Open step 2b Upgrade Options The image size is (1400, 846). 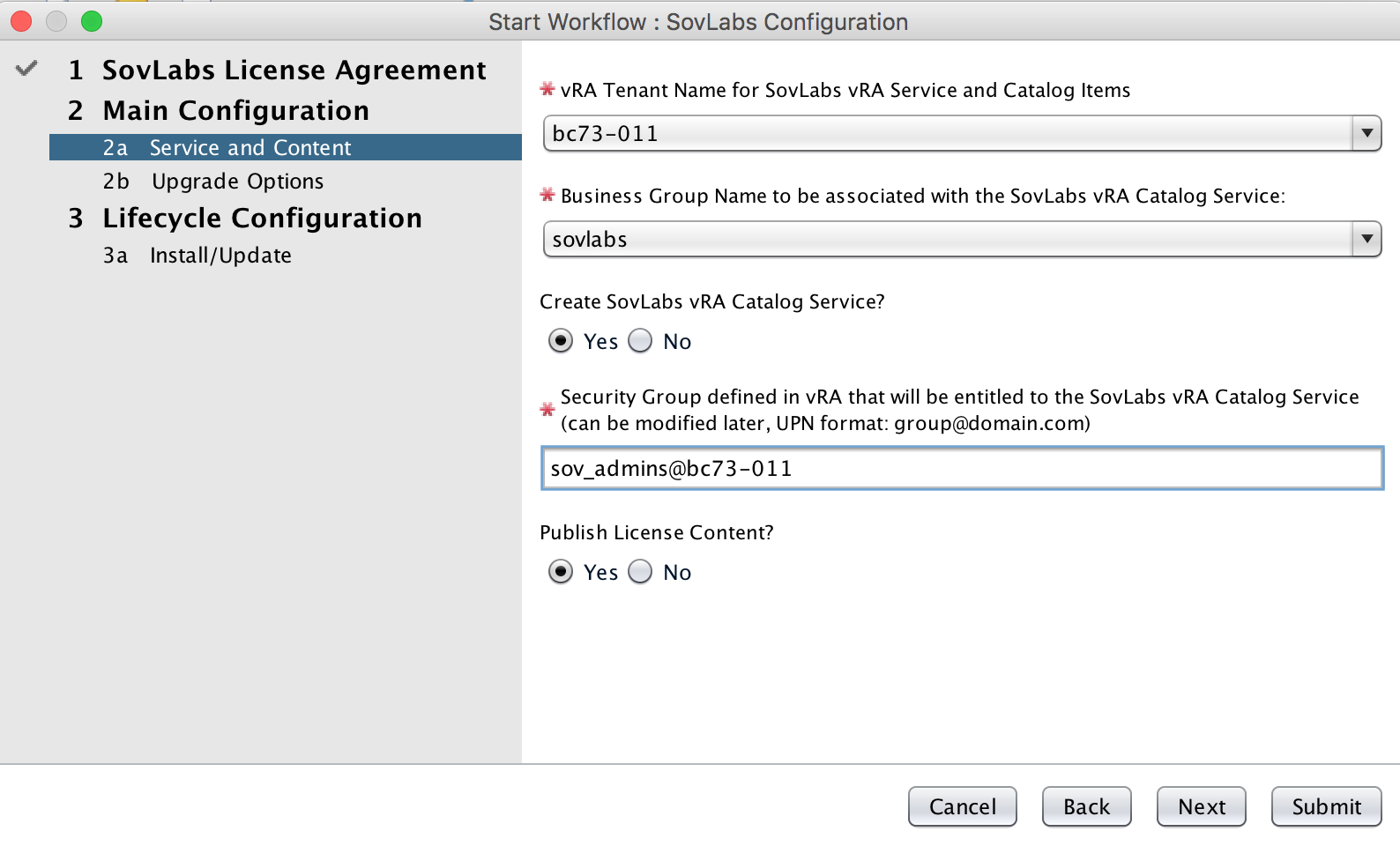click(x=213, y=181)
